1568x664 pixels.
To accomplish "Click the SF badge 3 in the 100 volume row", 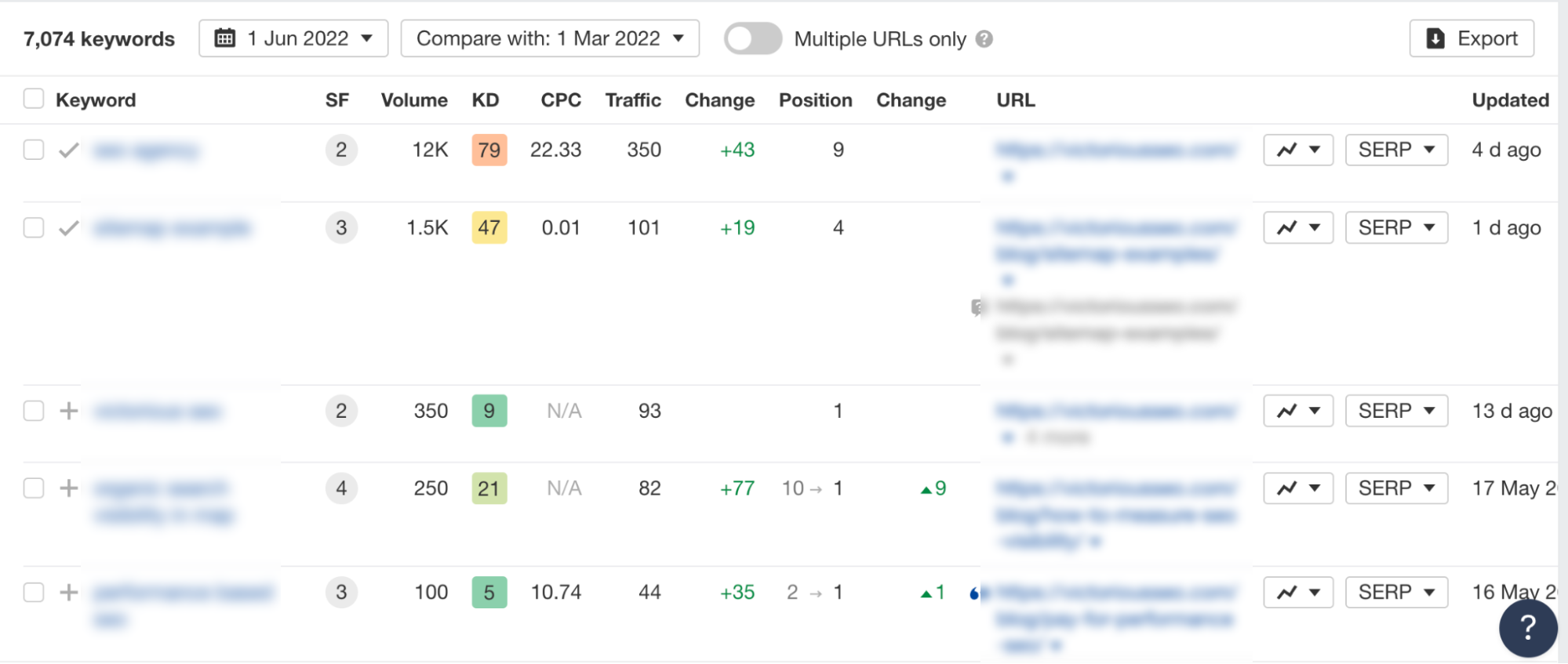I will click(341, 592).
